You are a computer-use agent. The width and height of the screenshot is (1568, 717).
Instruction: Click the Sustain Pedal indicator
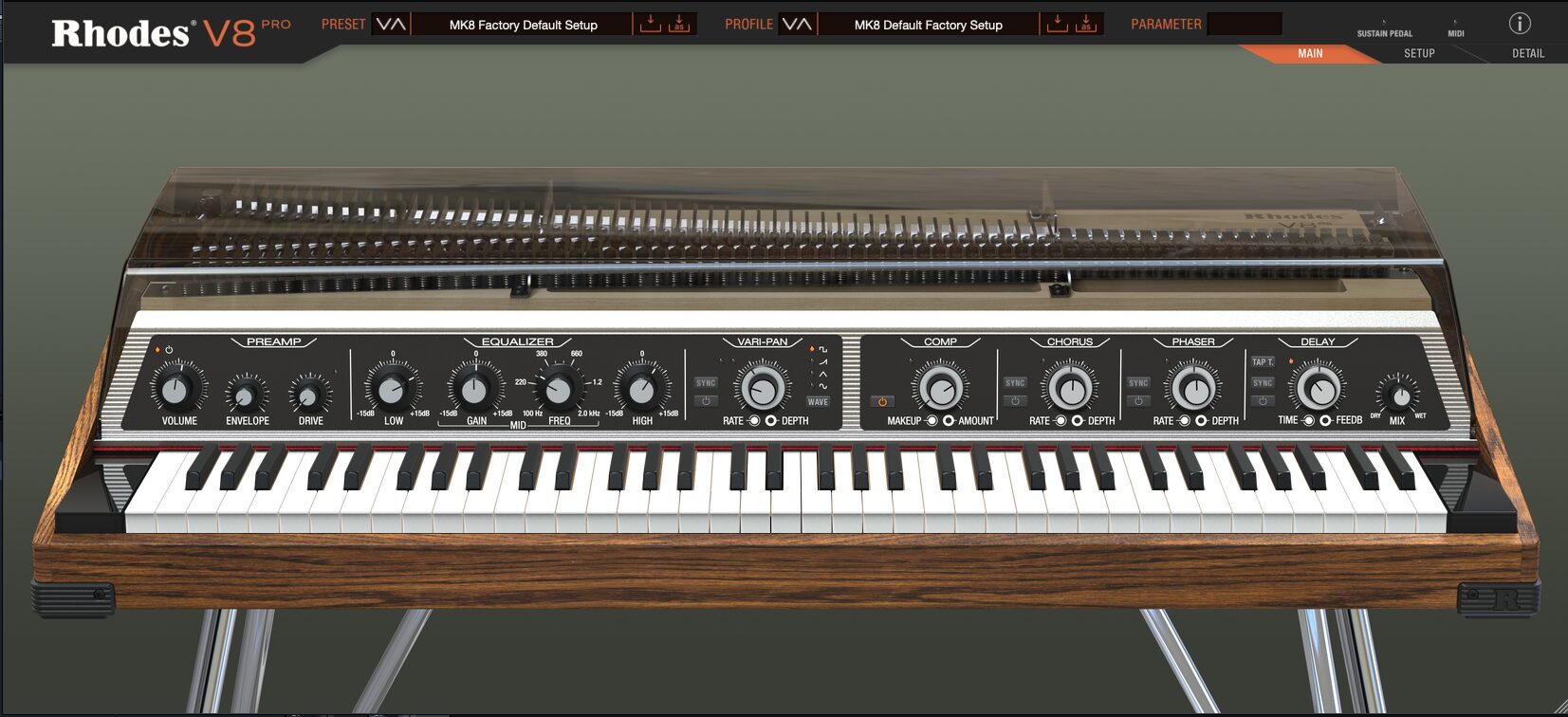[1384, 28]
